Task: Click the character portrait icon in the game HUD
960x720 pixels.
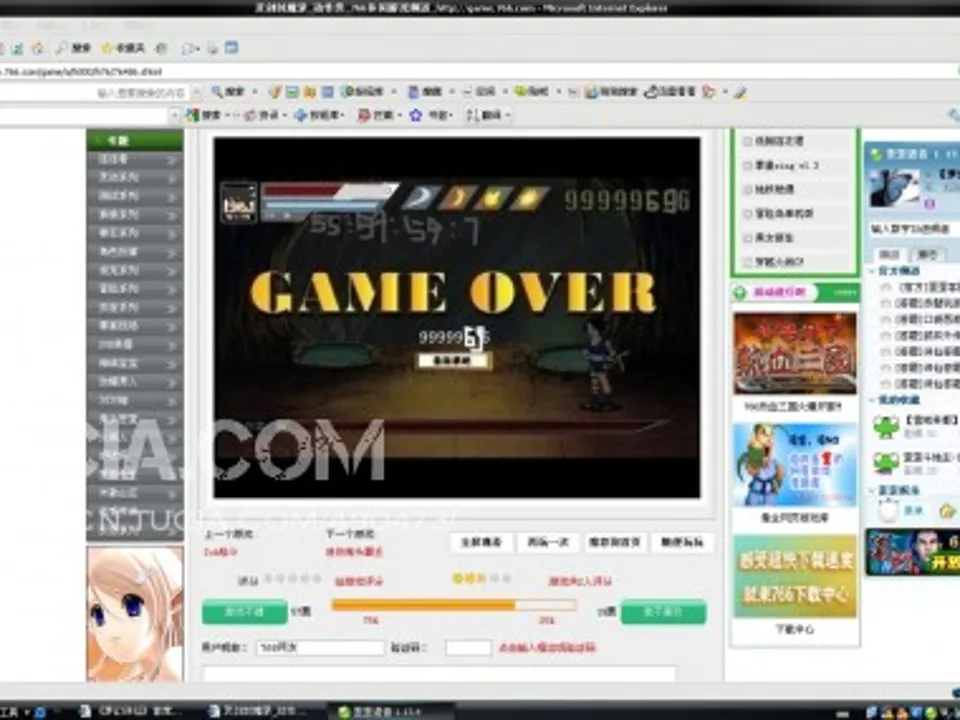Action: (x=238, y=201)
